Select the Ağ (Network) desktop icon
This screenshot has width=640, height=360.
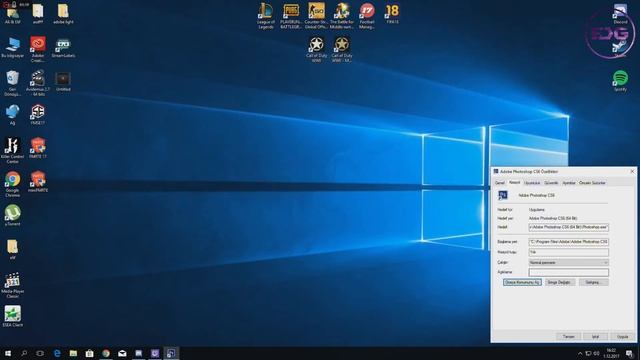(x=12, y=114)
